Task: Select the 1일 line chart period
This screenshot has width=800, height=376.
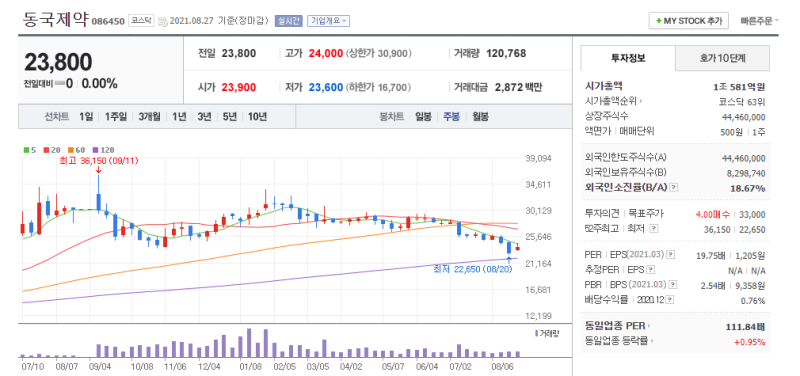Action: (86, 117)
